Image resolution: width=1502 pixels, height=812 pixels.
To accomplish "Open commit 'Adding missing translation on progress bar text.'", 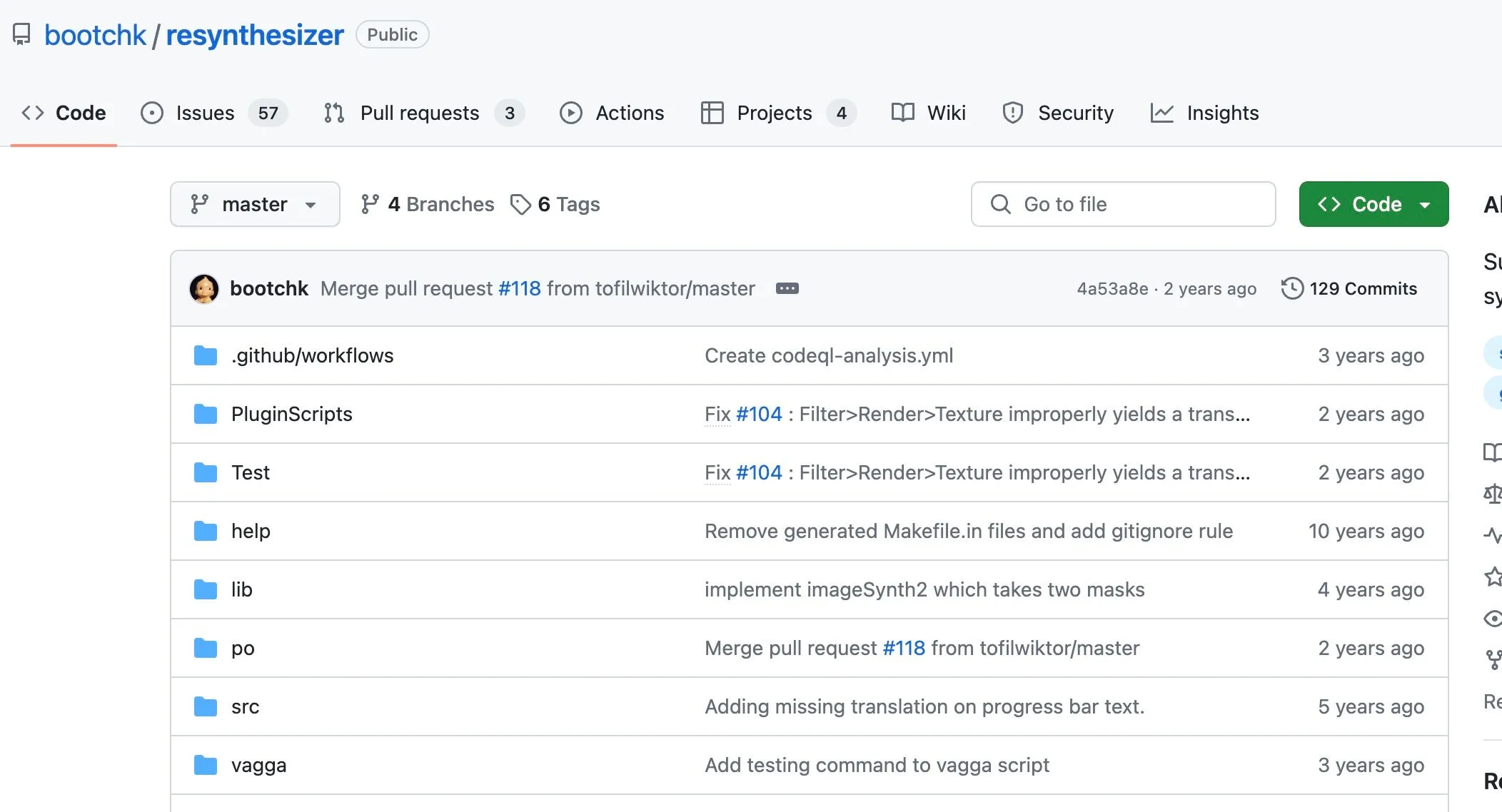I will (x=924, y=706).
